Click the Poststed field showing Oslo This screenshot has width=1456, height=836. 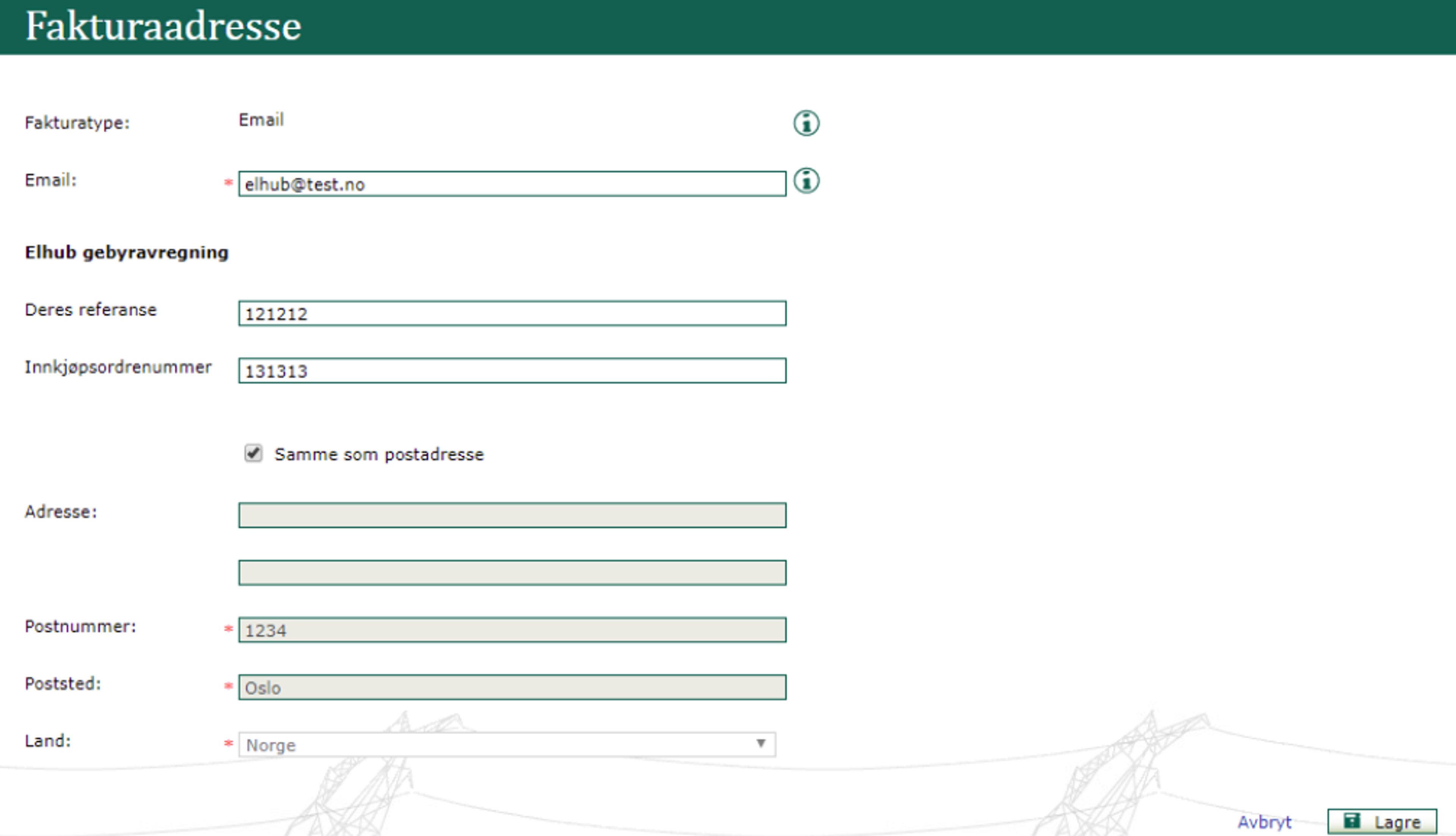(x=512, y=687)
